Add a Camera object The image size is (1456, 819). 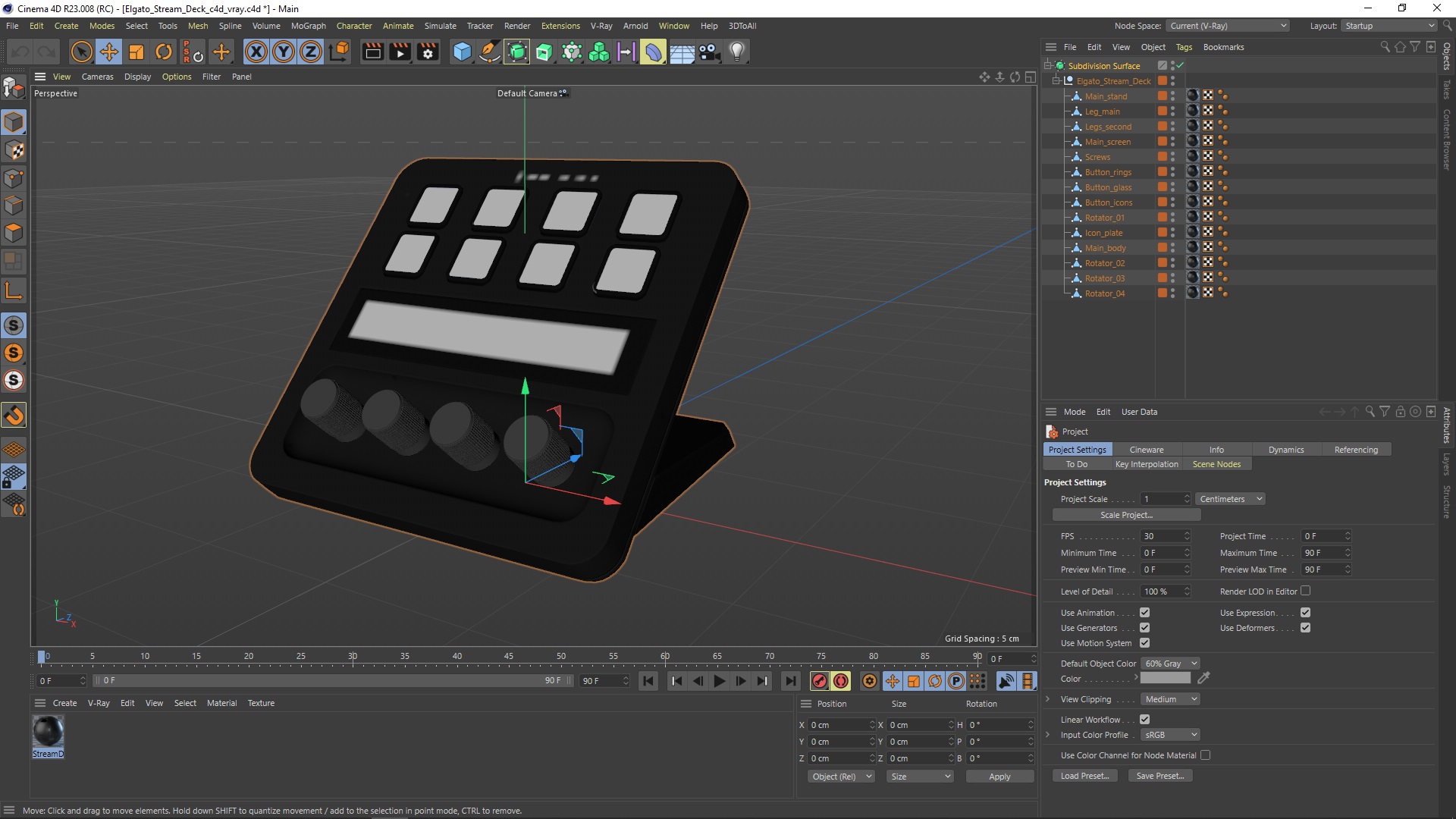710,52
